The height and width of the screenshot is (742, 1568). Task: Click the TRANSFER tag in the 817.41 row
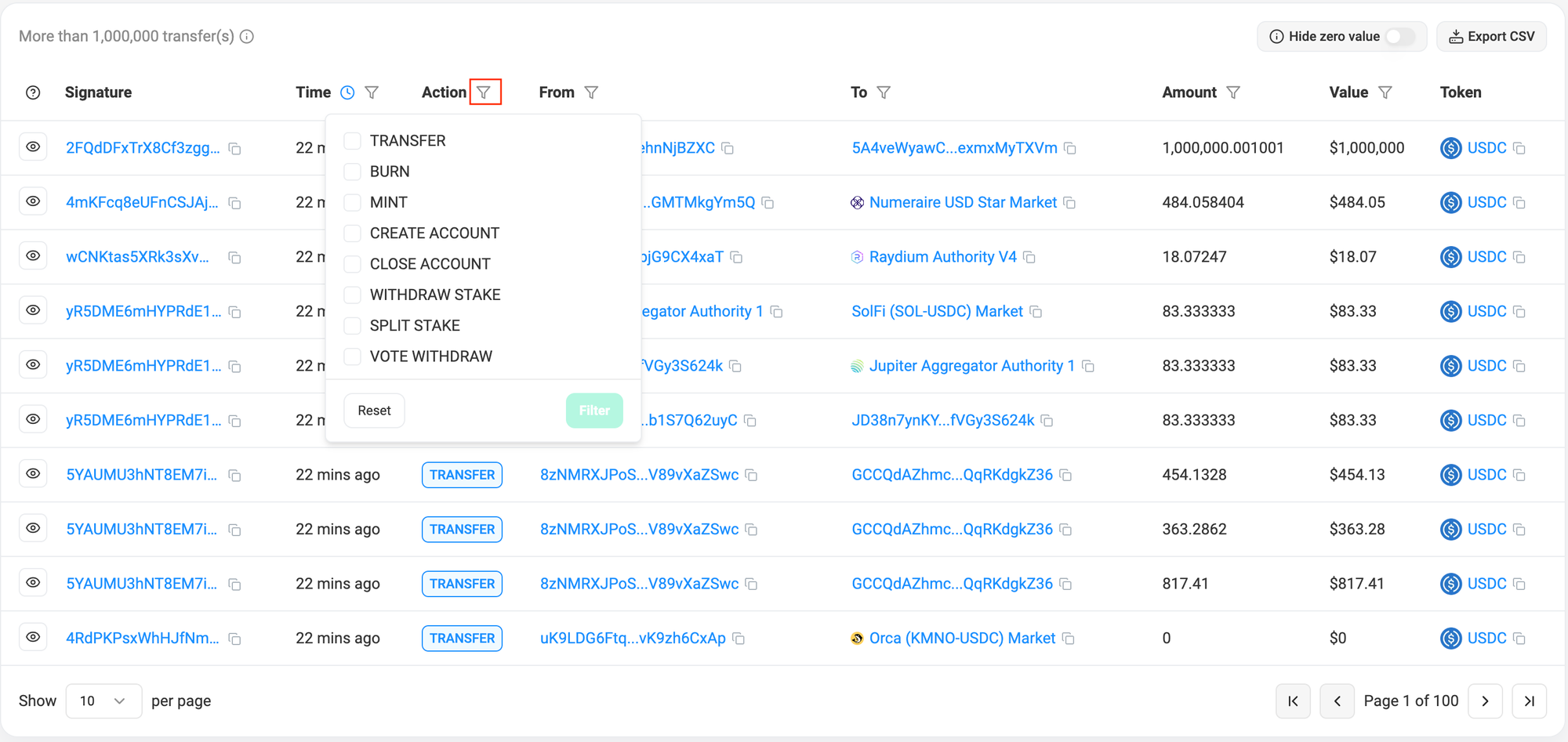[x=462, y=584]
